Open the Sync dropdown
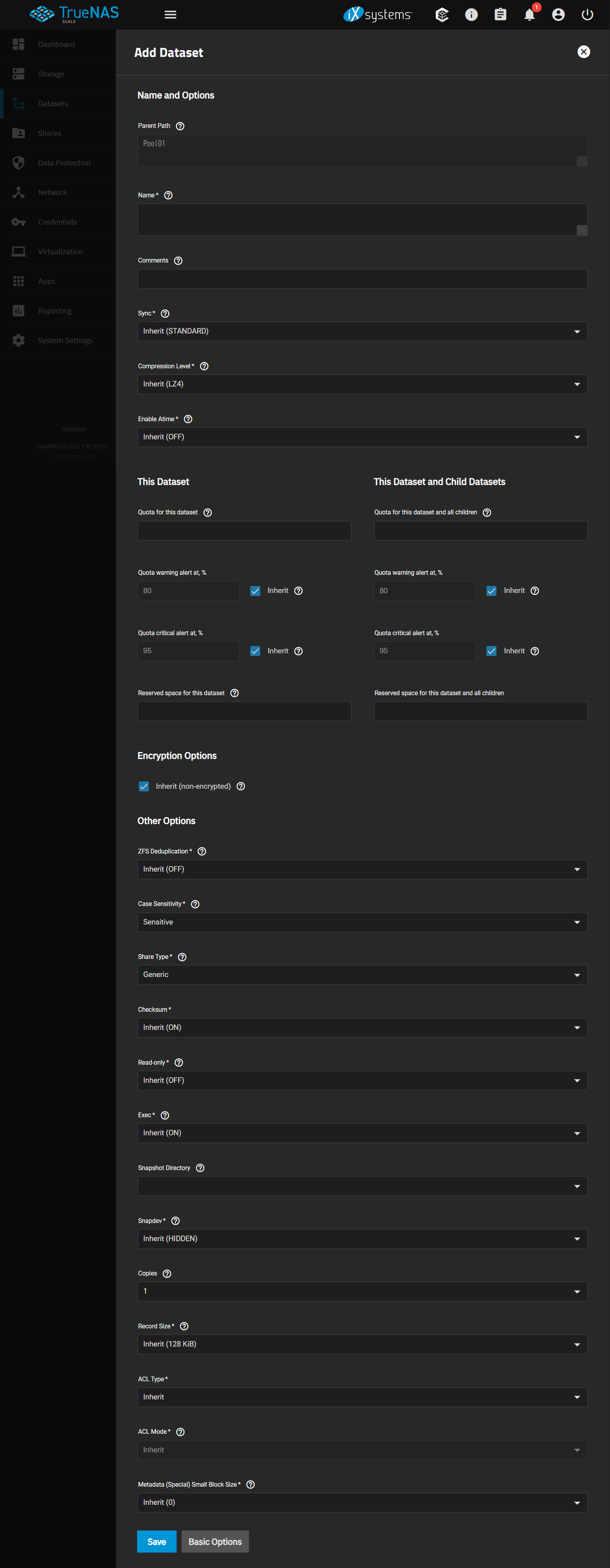610x1568 pixels. click(x=362, y=332)
